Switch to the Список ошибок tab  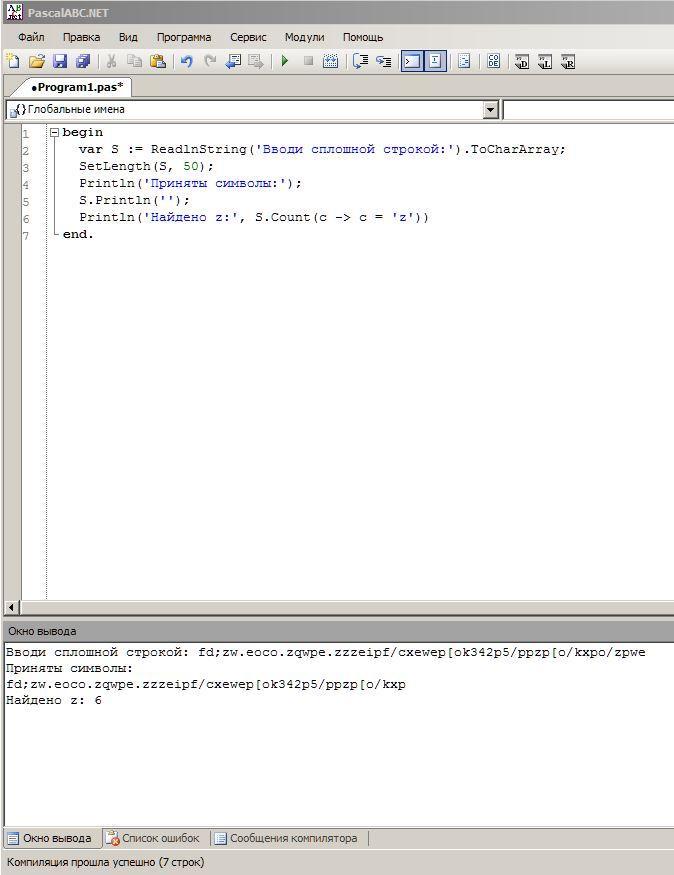[153, 838]
